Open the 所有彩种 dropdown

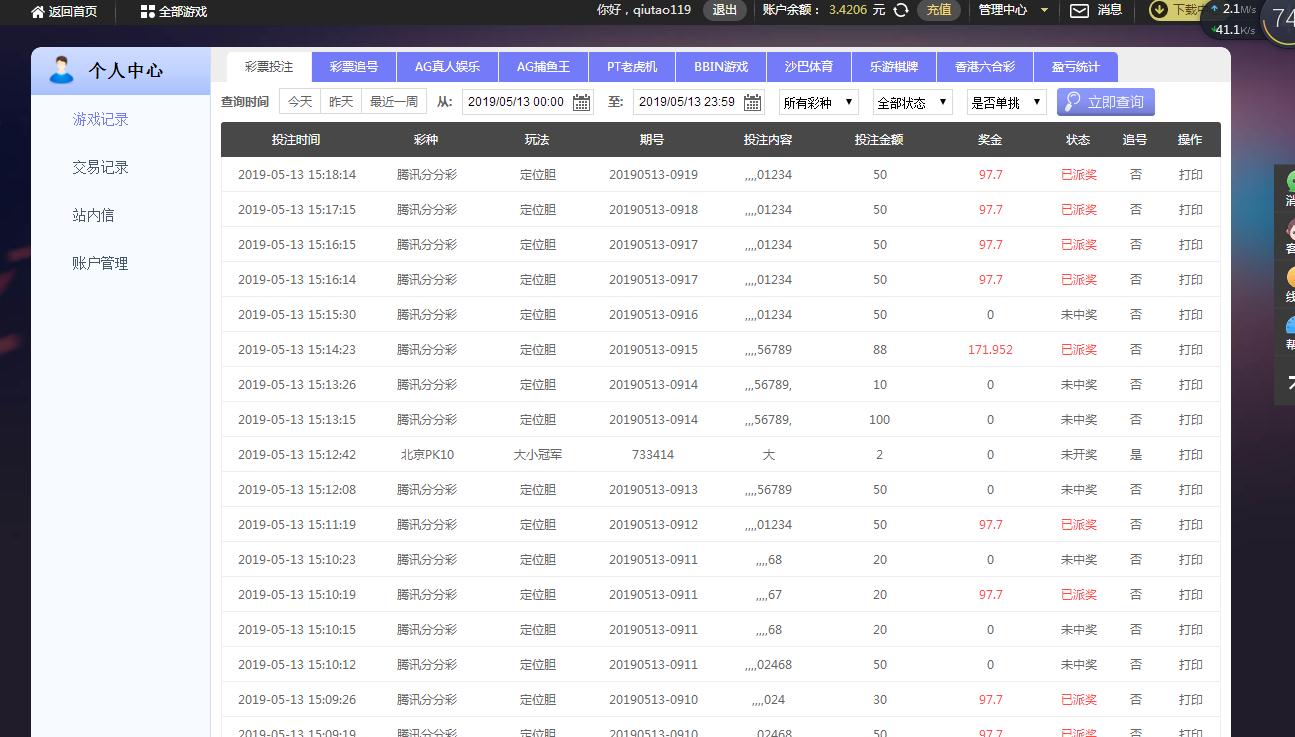(x=818, y=102)
